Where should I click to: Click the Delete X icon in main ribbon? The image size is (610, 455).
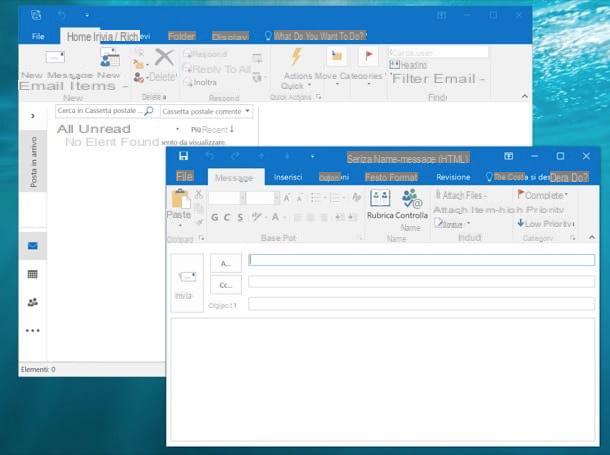tap(164, 57)
